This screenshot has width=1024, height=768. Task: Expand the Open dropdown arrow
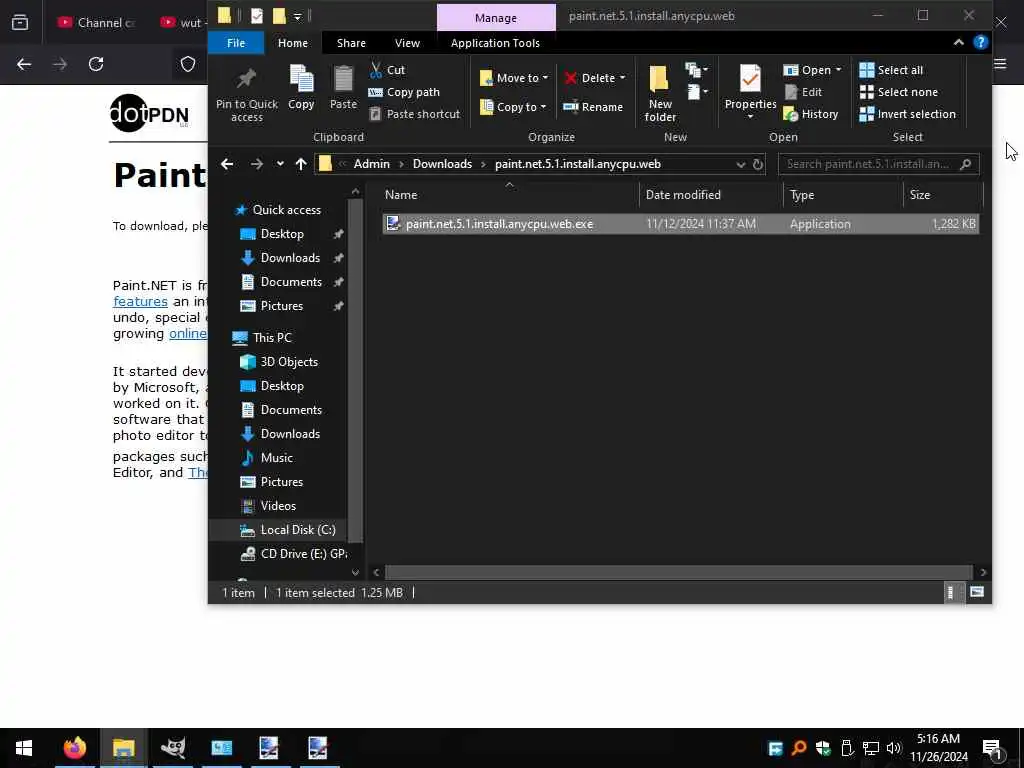[839, 70]
